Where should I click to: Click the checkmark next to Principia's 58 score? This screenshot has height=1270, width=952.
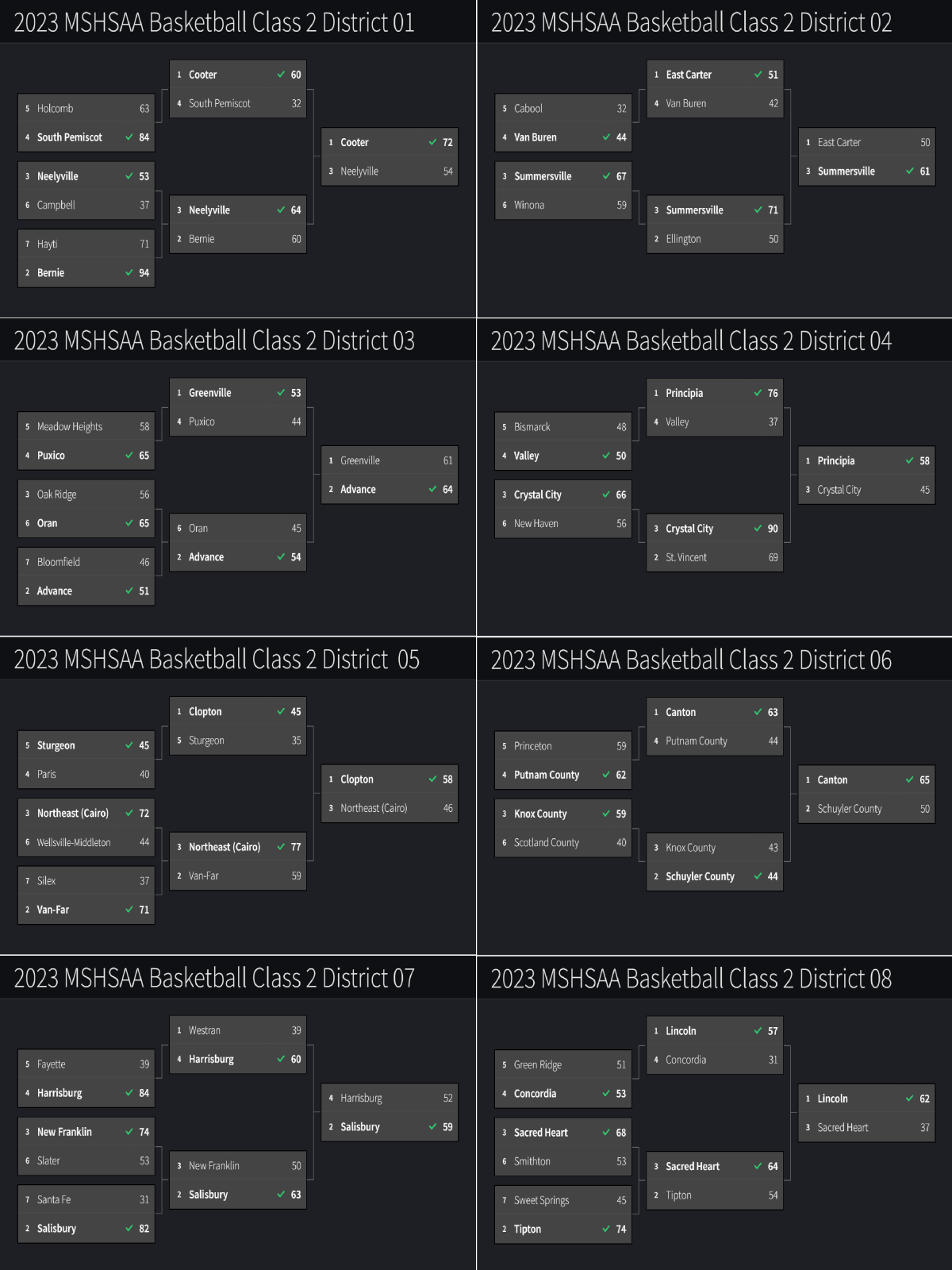pos(910,460)
